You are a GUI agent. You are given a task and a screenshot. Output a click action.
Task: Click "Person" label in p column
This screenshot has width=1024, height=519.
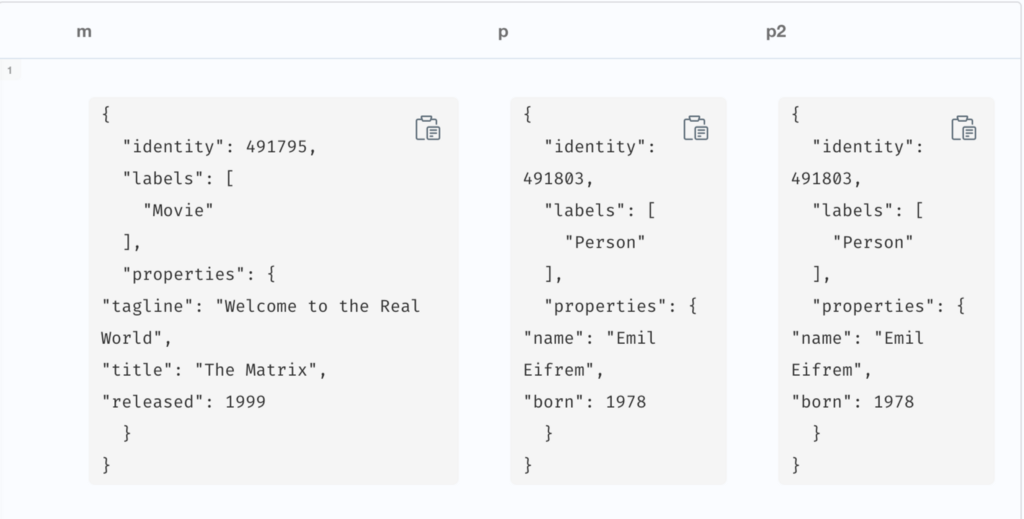pos(605,242)
